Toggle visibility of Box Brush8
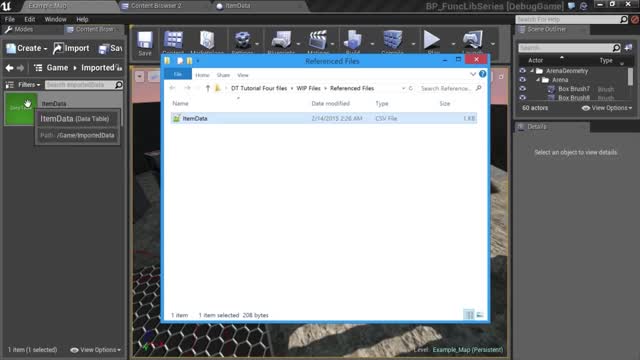Screen dimensions: 640x360 (522, 98)
